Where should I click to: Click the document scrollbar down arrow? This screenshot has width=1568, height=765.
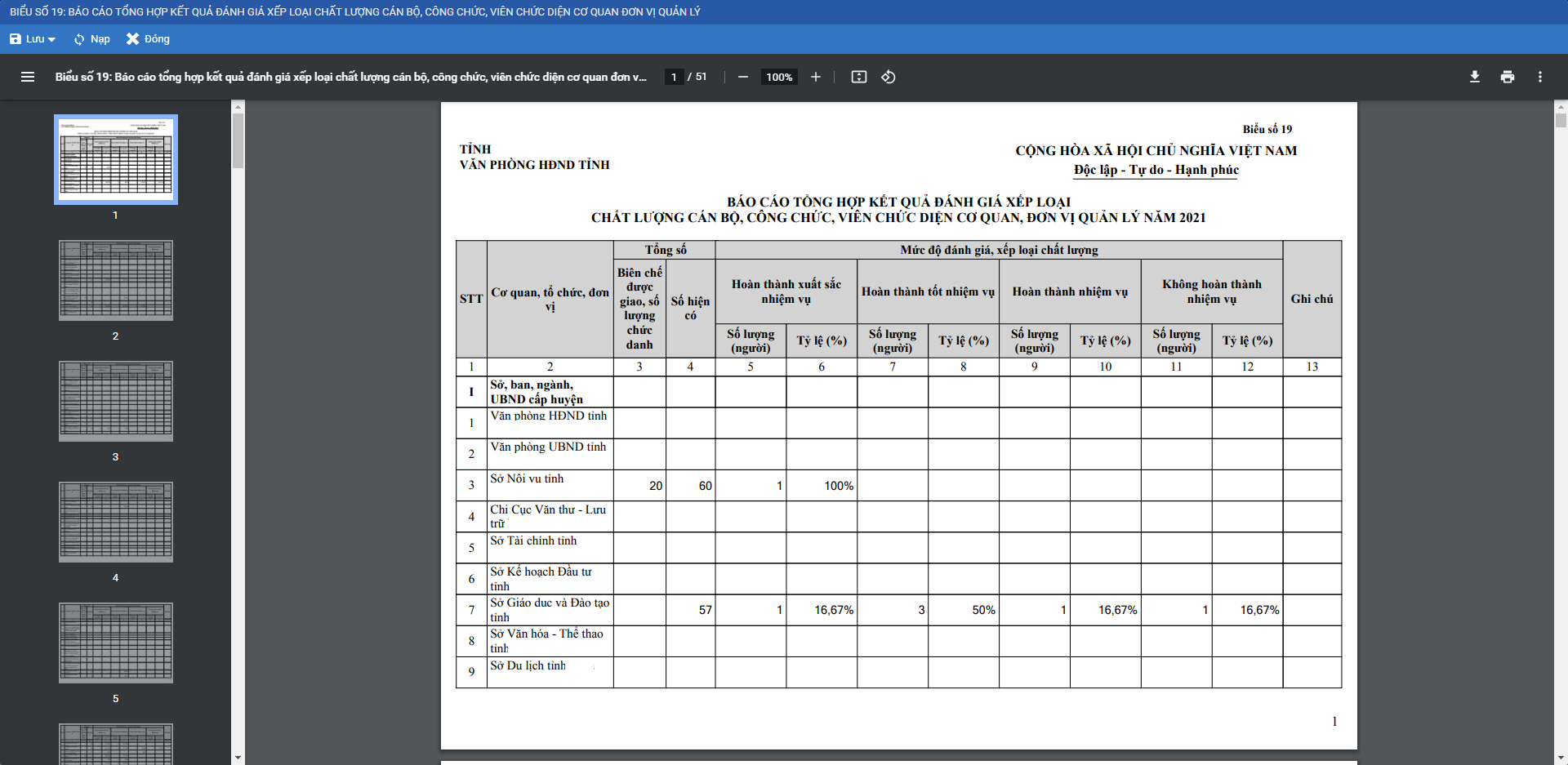pos(1561,758)
